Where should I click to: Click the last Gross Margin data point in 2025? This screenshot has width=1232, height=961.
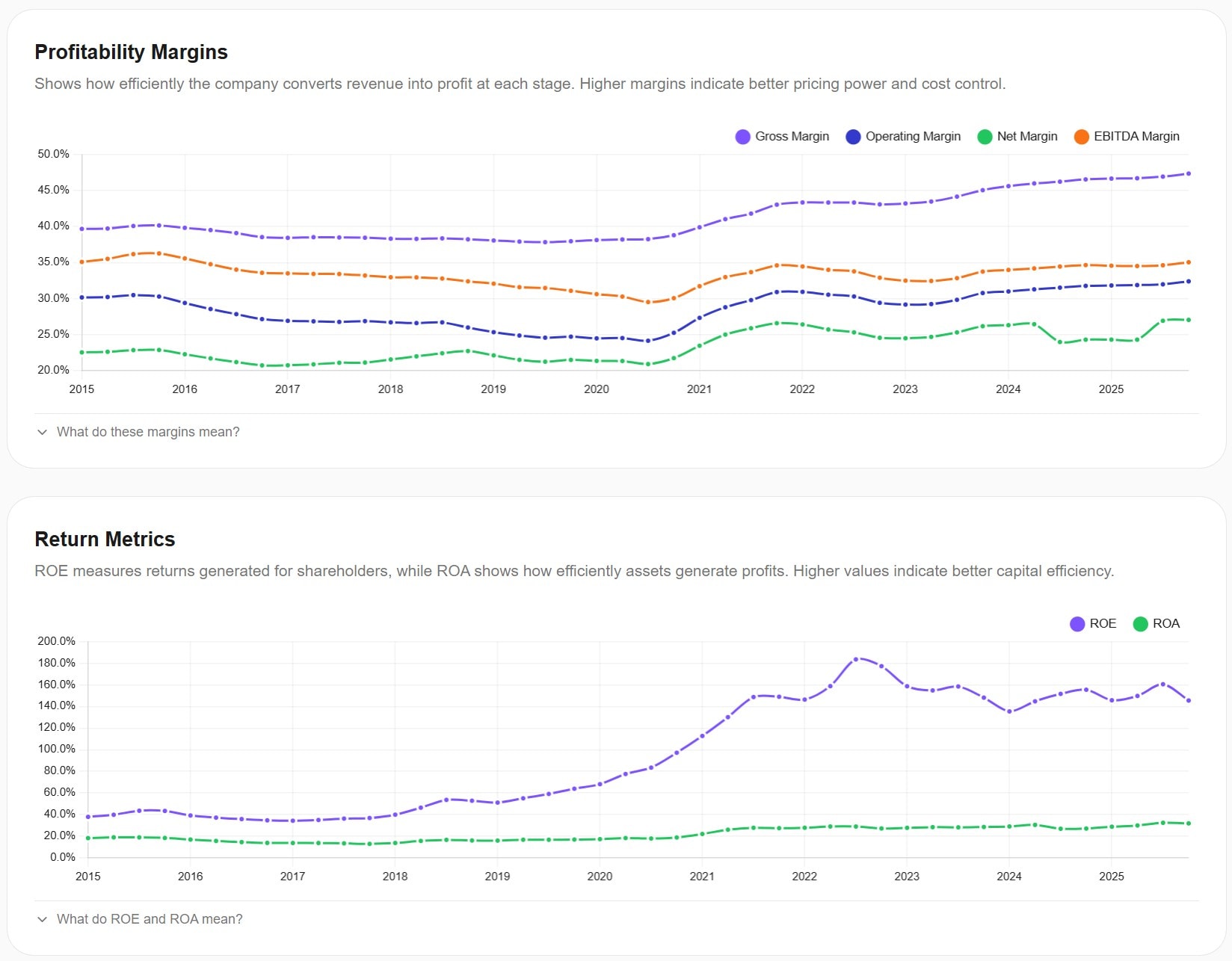click(1187, 173)
